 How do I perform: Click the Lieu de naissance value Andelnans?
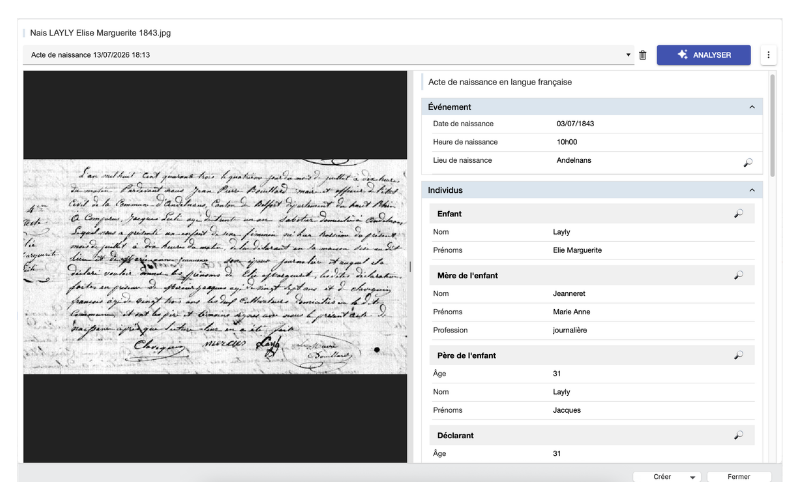[x=573, y=160]
